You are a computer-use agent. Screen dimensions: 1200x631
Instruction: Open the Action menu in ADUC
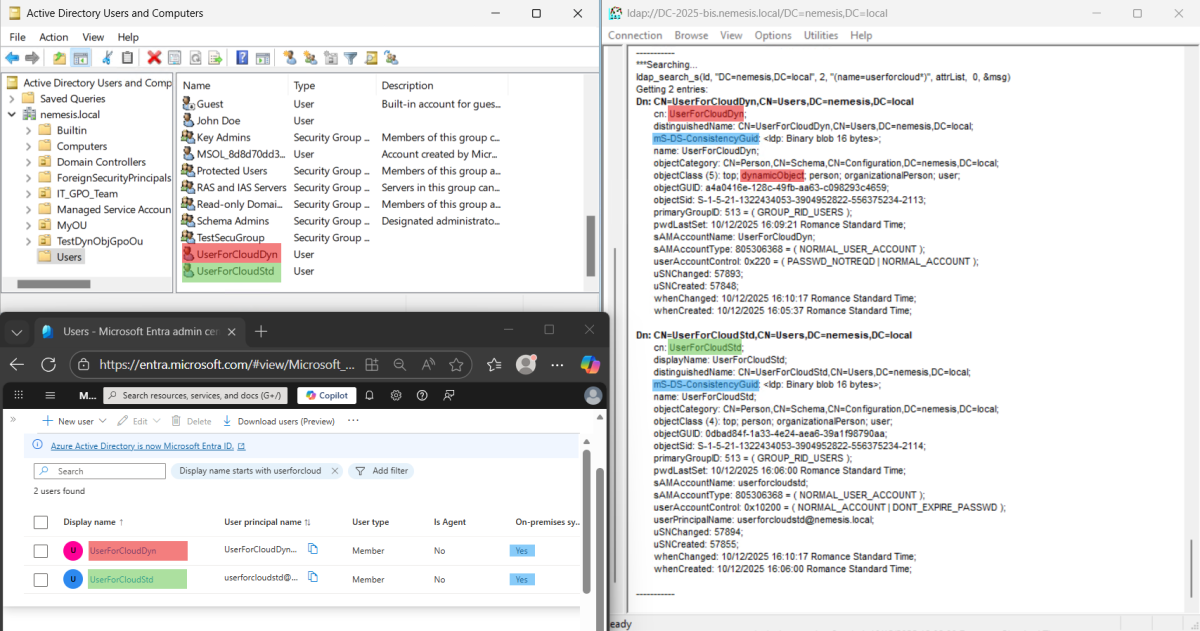coord(54,36)
